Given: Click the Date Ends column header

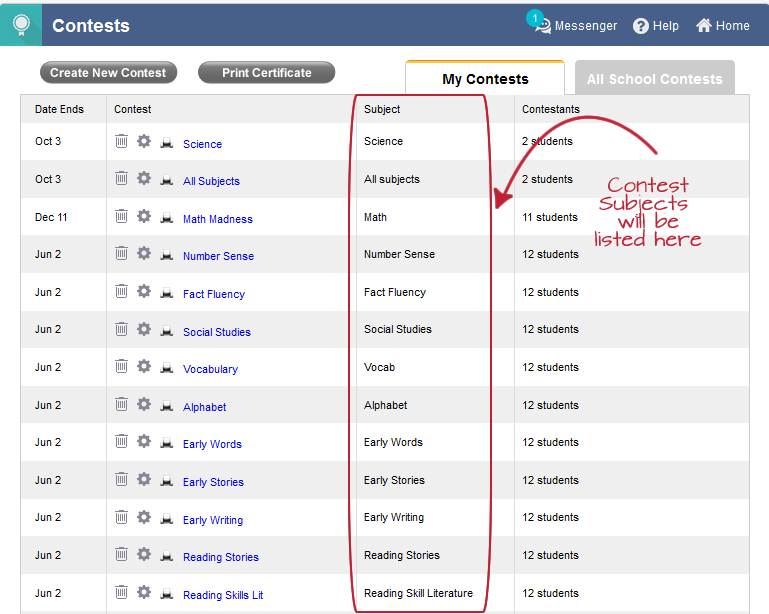Looking at the screenshot, I should (59, 109).
